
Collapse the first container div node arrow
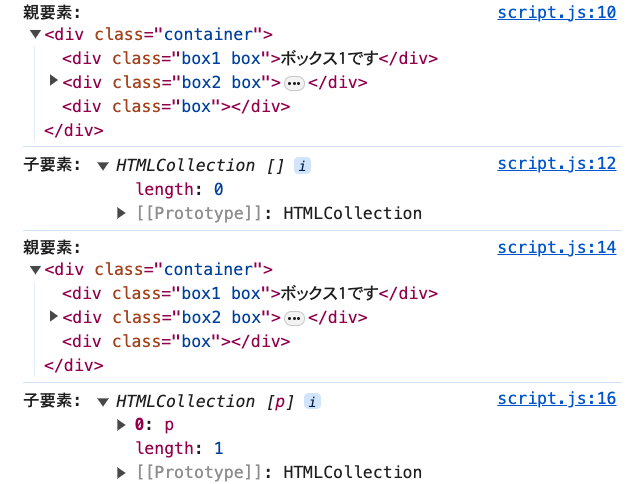coord(36,34)
